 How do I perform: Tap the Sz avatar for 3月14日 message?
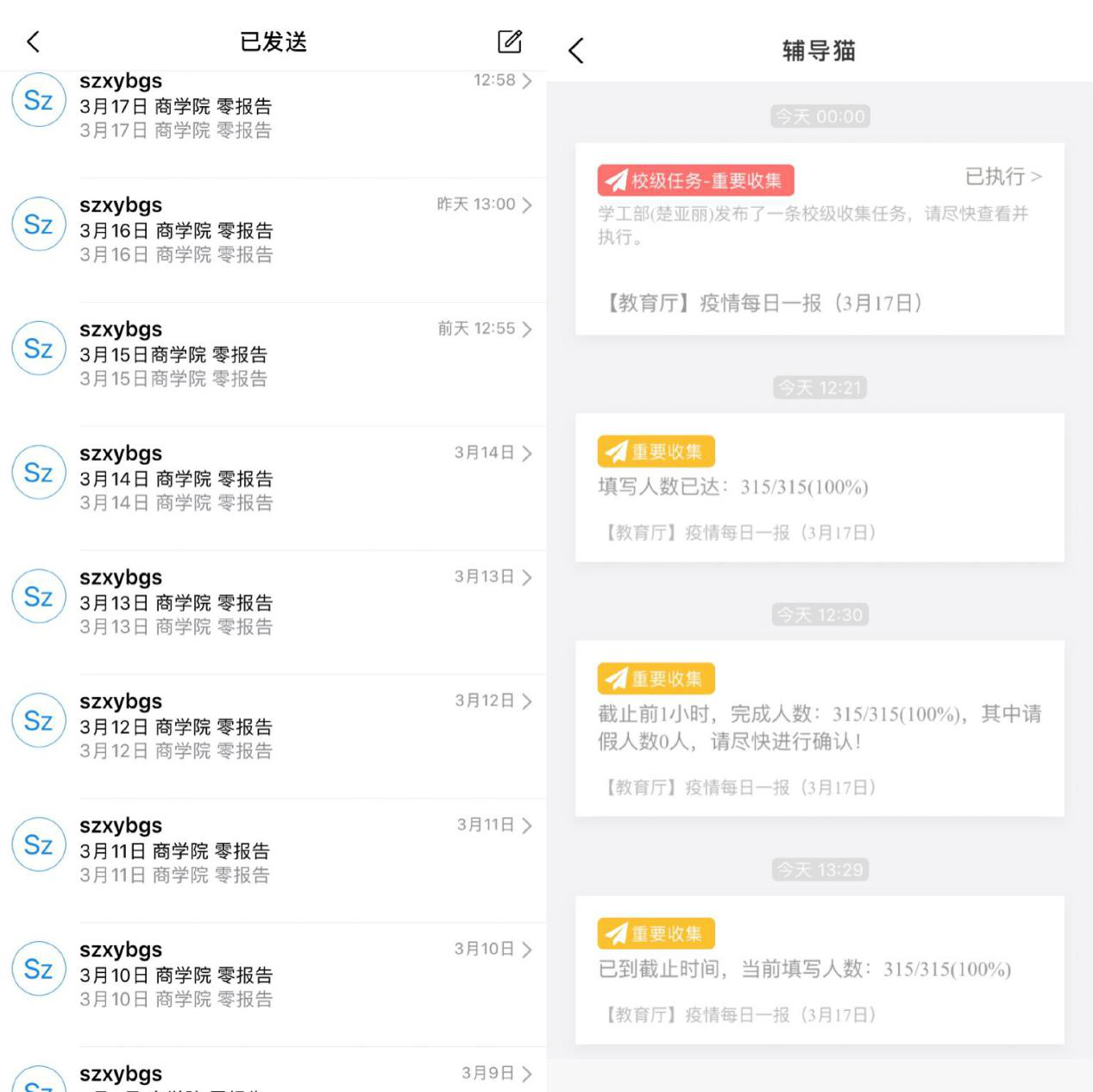pos(38,473)
